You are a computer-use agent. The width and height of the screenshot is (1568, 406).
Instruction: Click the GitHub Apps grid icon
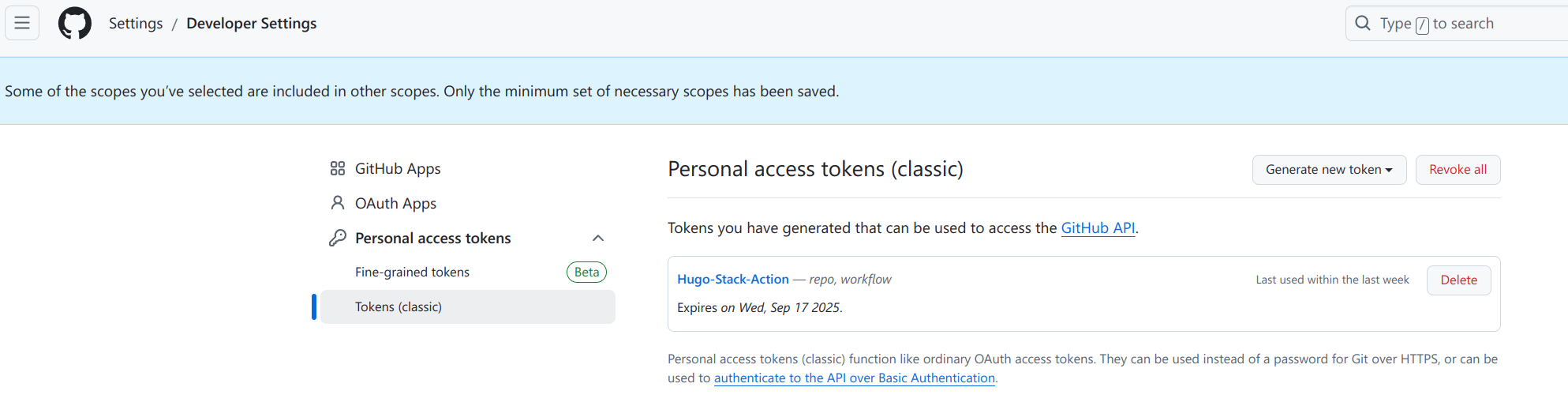tap(338, 168)
